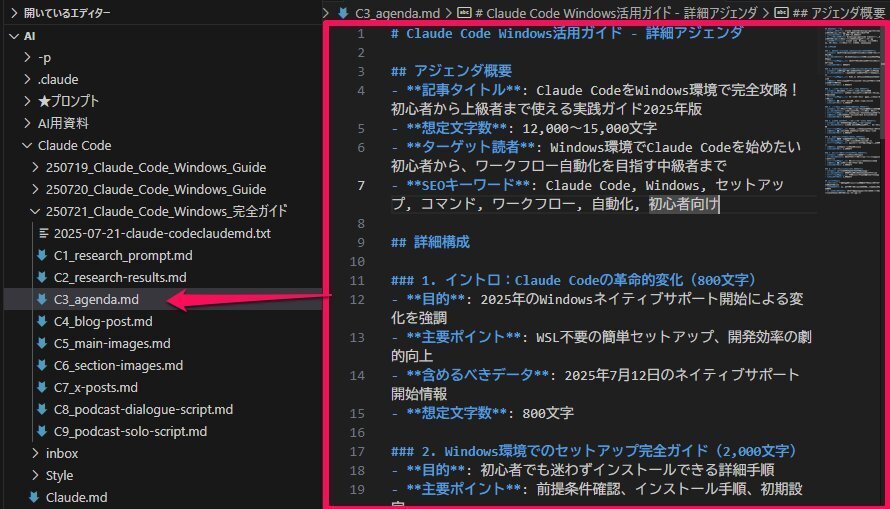The width and height of the screenshot is (890, 509).
Task: Click the editor minimap preview
Action: [851, 111]
